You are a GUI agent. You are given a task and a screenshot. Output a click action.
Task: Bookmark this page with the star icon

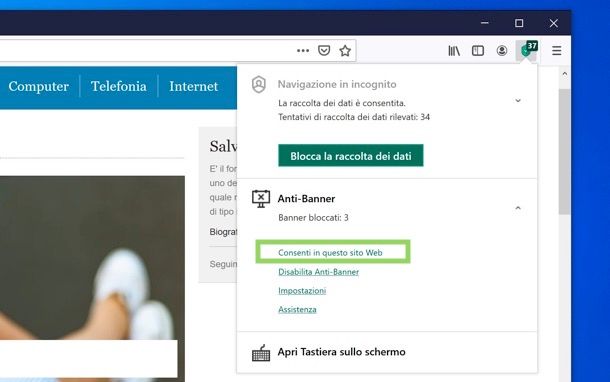345,51
